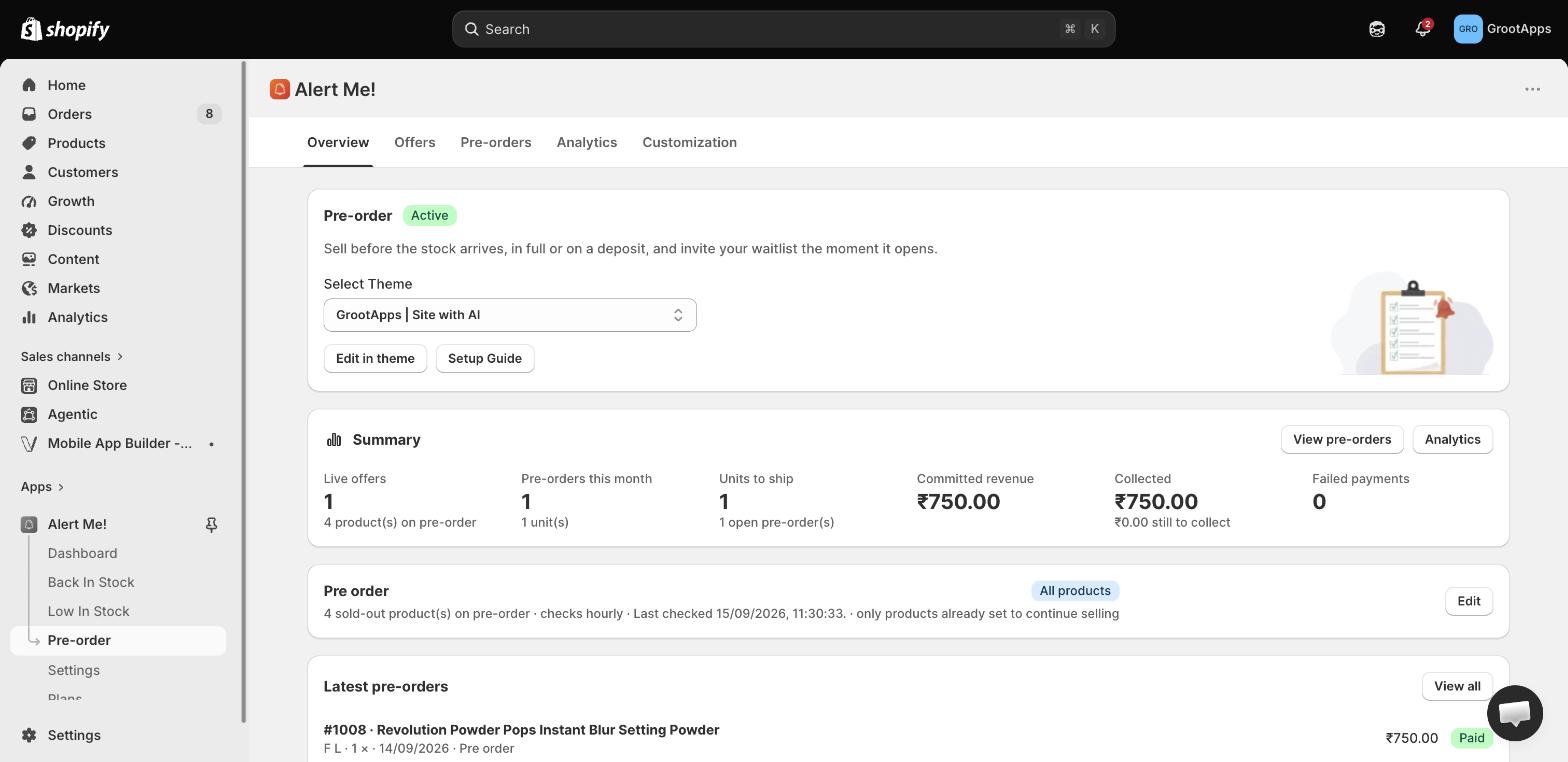The width and height of the screenshot is (1568, 762).
Task: Unpin Alert Me! app with pin icon
Action: [211, 524]
